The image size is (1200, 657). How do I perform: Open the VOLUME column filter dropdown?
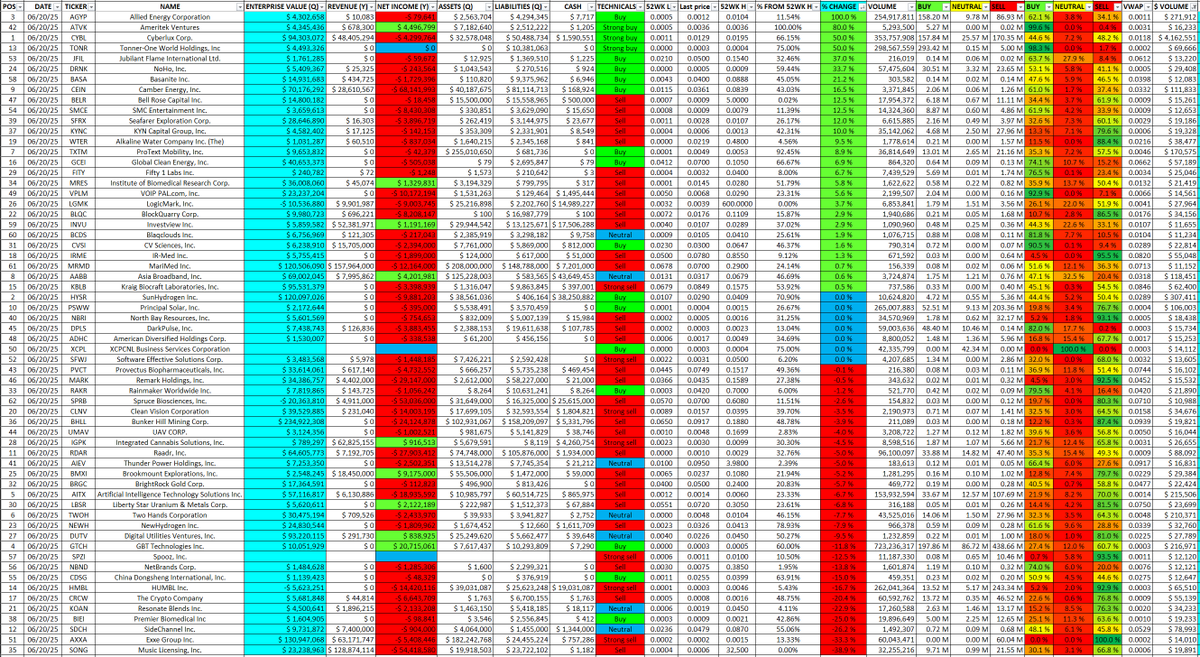[x=910, y=6]
